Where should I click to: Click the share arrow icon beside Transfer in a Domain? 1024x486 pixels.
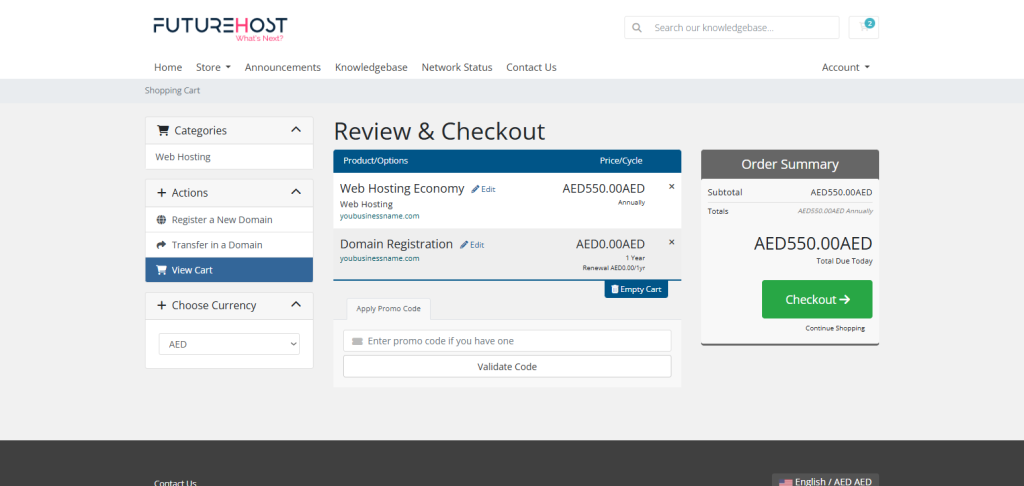click(x=161, y=245)
